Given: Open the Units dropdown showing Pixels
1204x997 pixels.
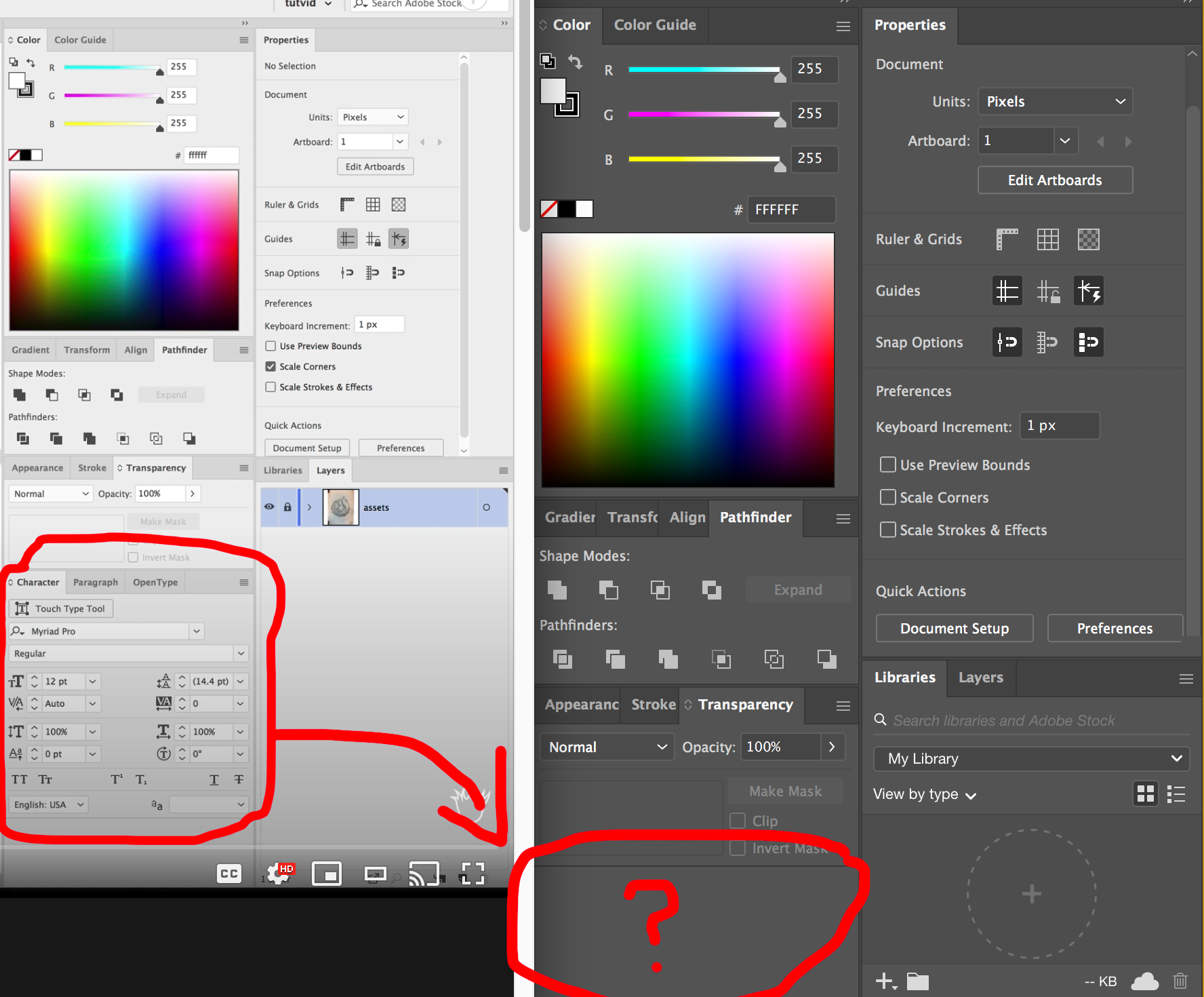Looking at the screenshot, I should click(1055, 101).
